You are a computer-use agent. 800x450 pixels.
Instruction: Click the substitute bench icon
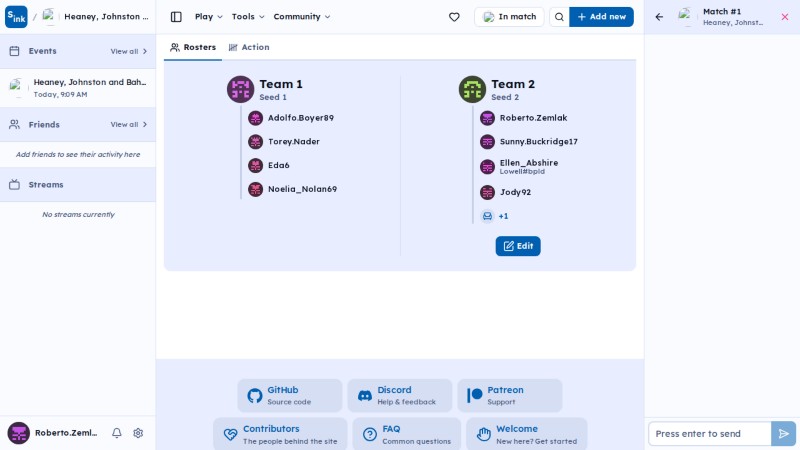click(x=487, y=216)
